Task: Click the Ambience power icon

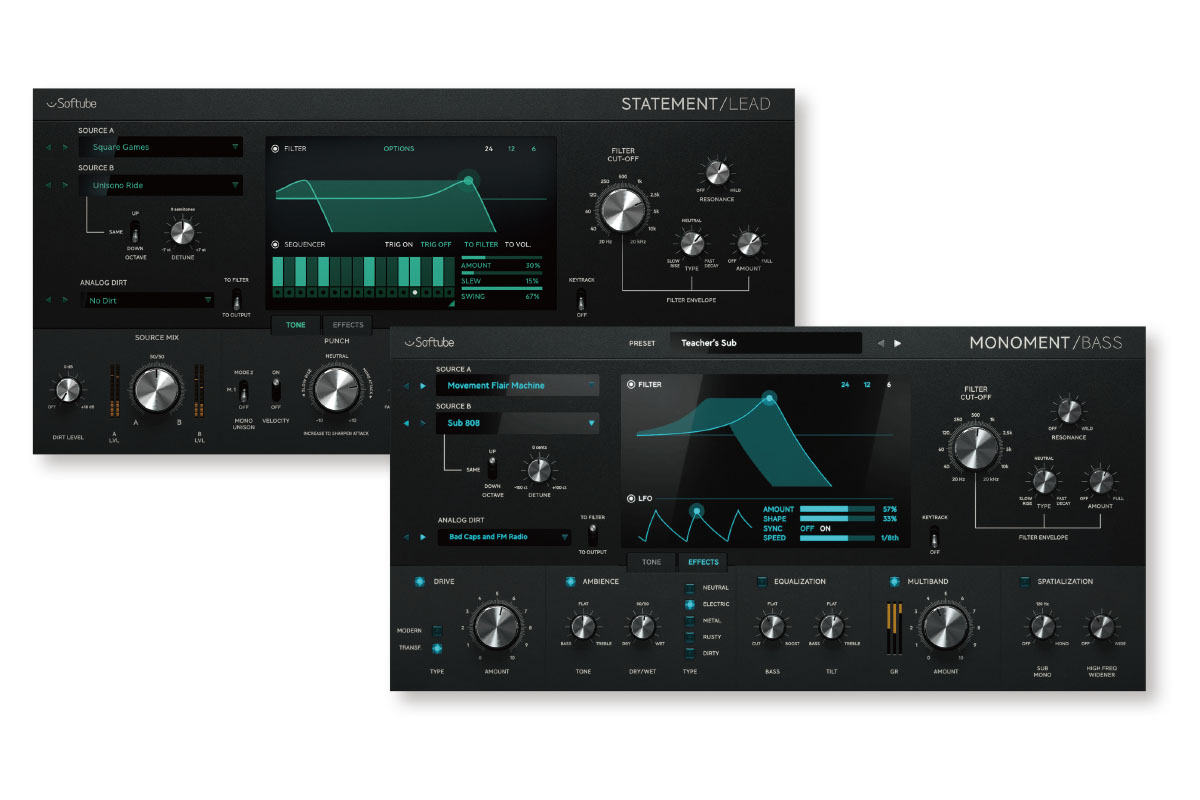Action: pos(570,581)
